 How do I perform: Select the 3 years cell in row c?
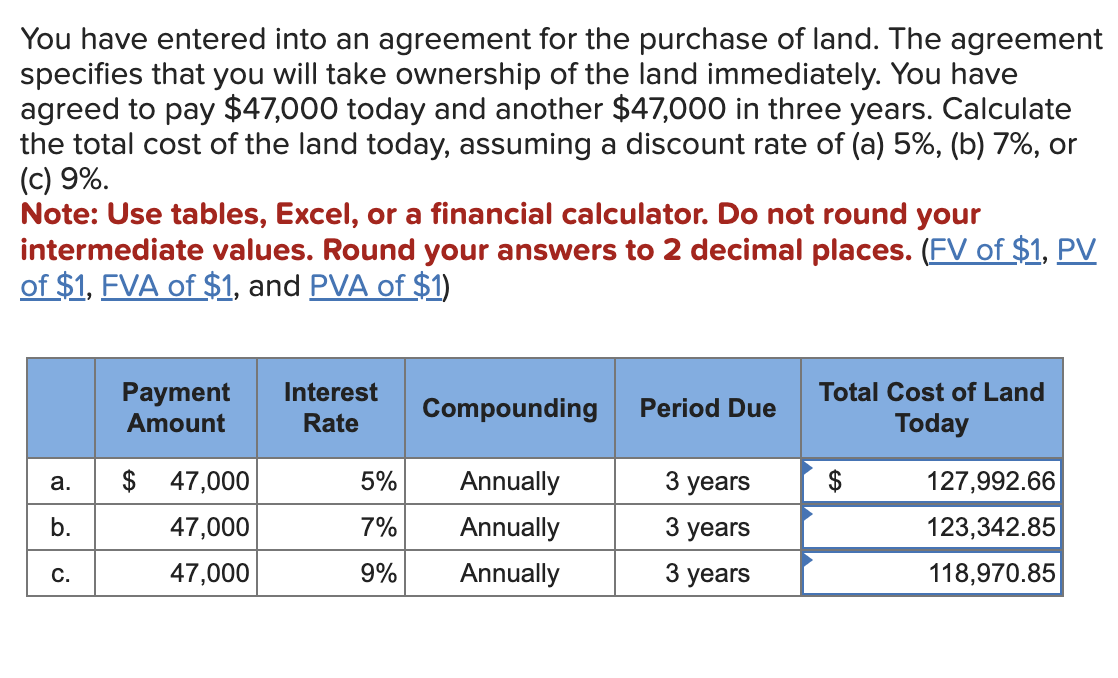click(x=708, y=573)
